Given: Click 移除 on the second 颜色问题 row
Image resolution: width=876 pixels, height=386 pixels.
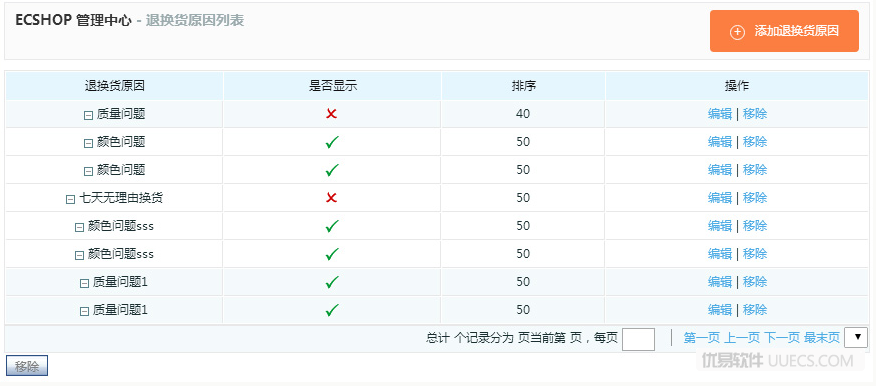Looking at the screenshot, I should pos(755,170).
